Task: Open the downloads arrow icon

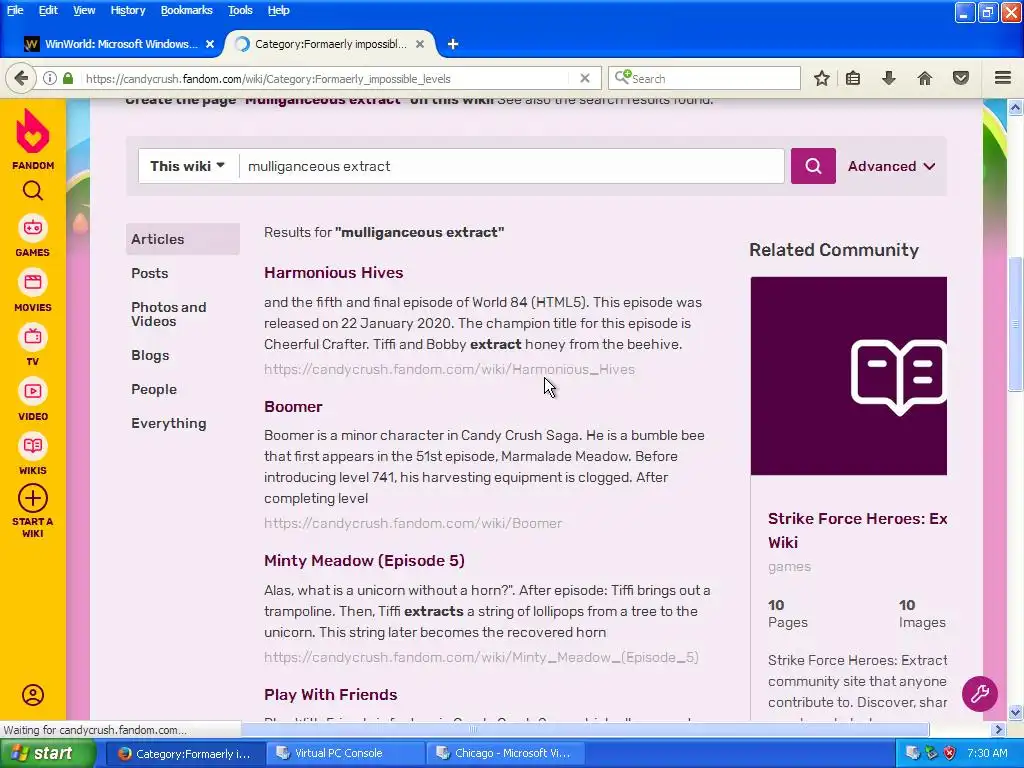Action: (x=888, y=78)
